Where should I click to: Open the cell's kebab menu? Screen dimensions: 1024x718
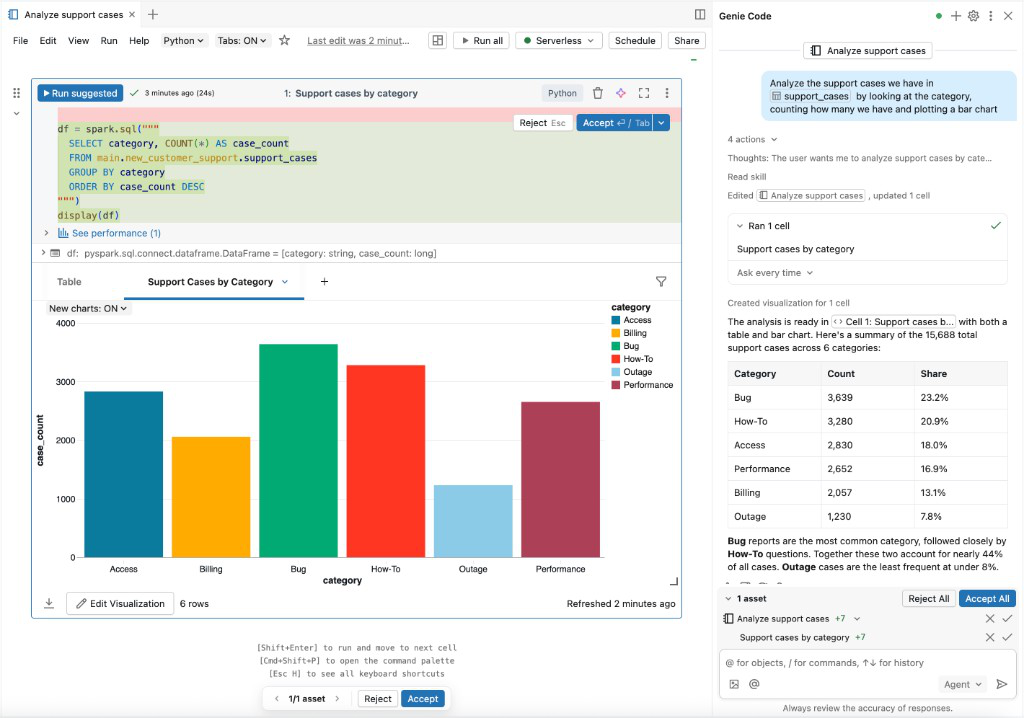click(x=666, y=92)
